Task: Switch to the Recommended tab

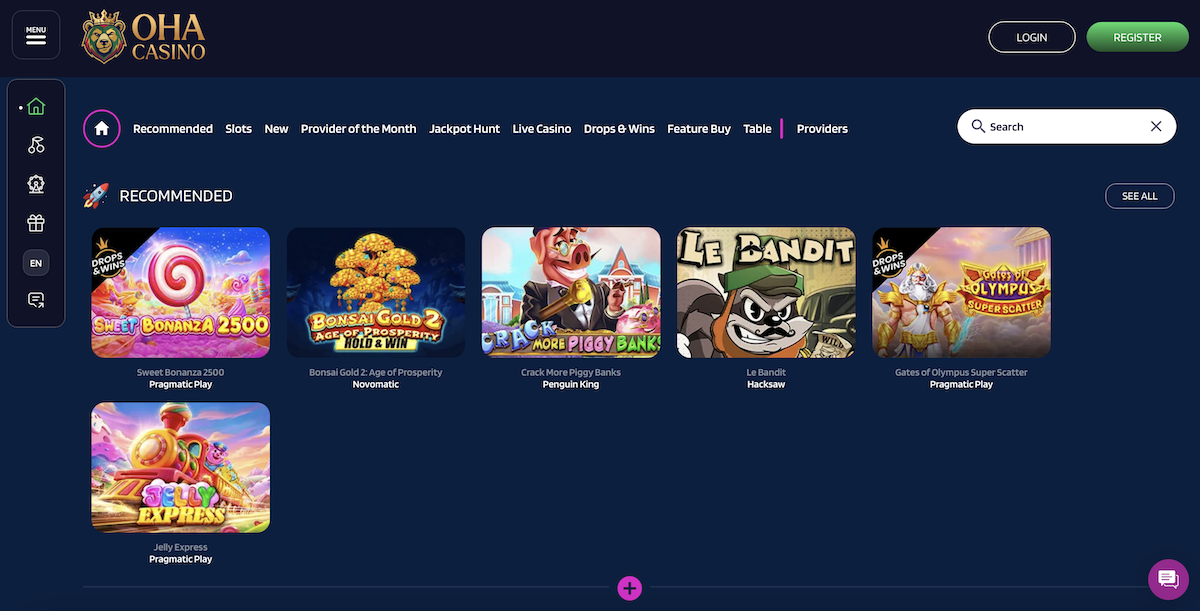Action: pos(173,129)
